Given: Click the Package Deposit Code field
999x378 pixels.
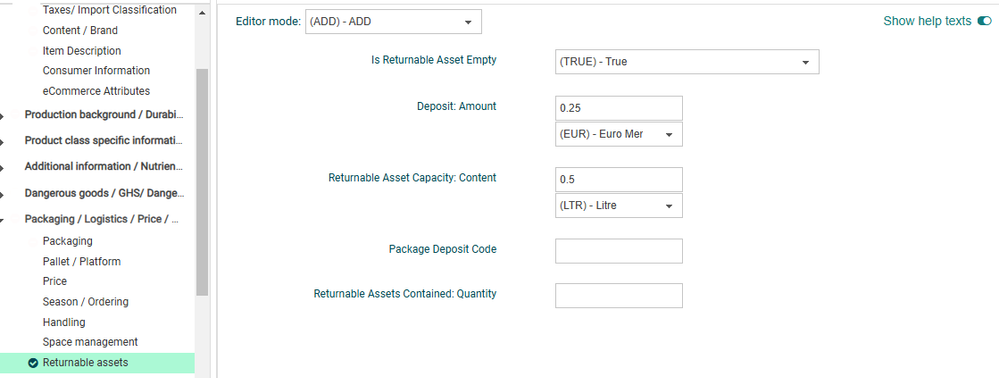Looking at the screenshot, I should tap(619, 251).
